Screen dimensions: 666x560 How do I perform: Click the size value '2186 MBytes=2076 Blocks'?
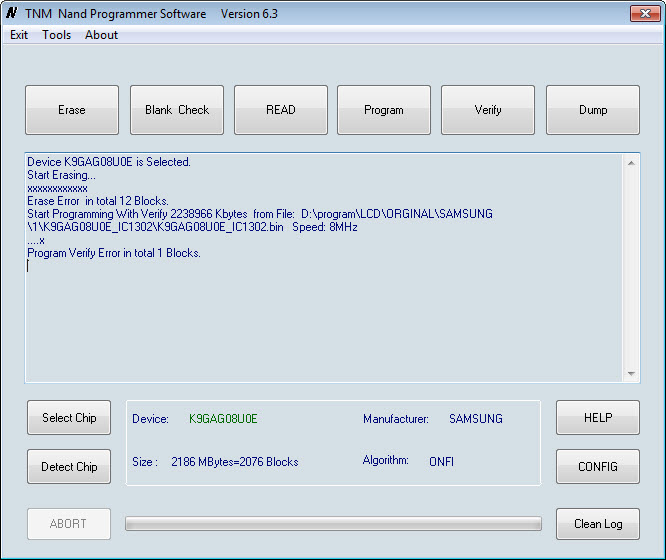pyautogui.click(x=235, y=462)
